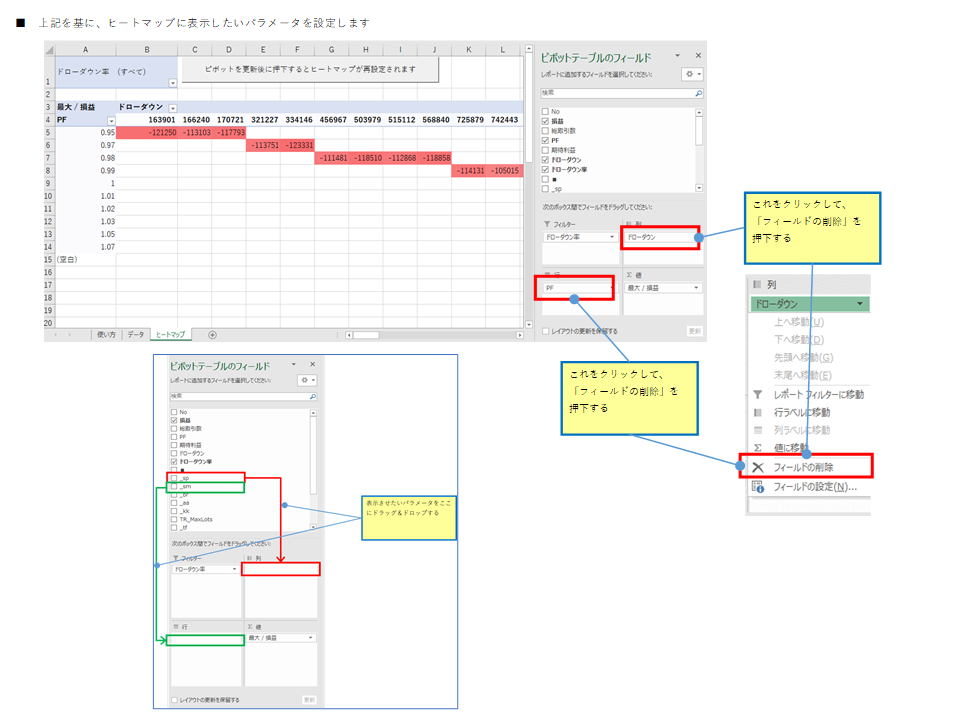Toggle レイアウトの更新を保留する in upper pane
Image resolution: width=960 pixels, height=720 pixels.
pyautogui.click(x=546, y=331)
